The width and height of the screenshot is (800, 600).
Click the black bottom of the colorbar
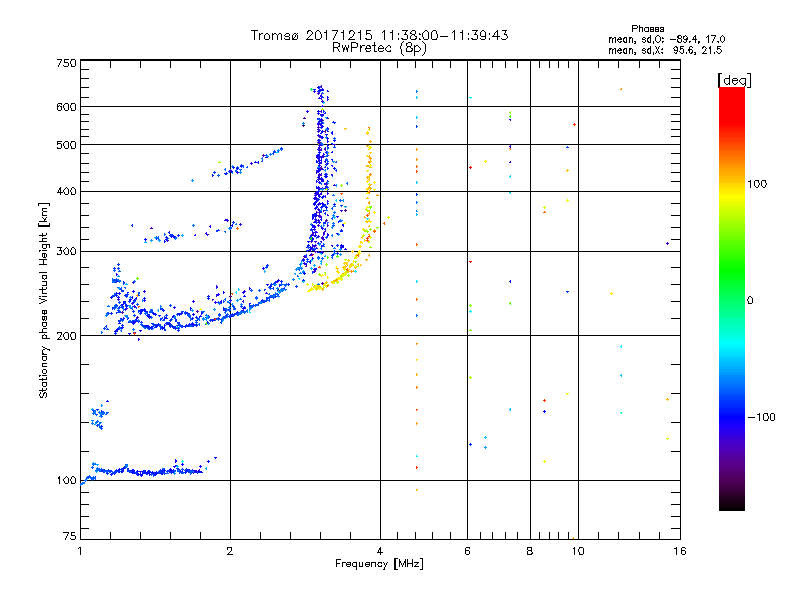click(x=732, y=503)
